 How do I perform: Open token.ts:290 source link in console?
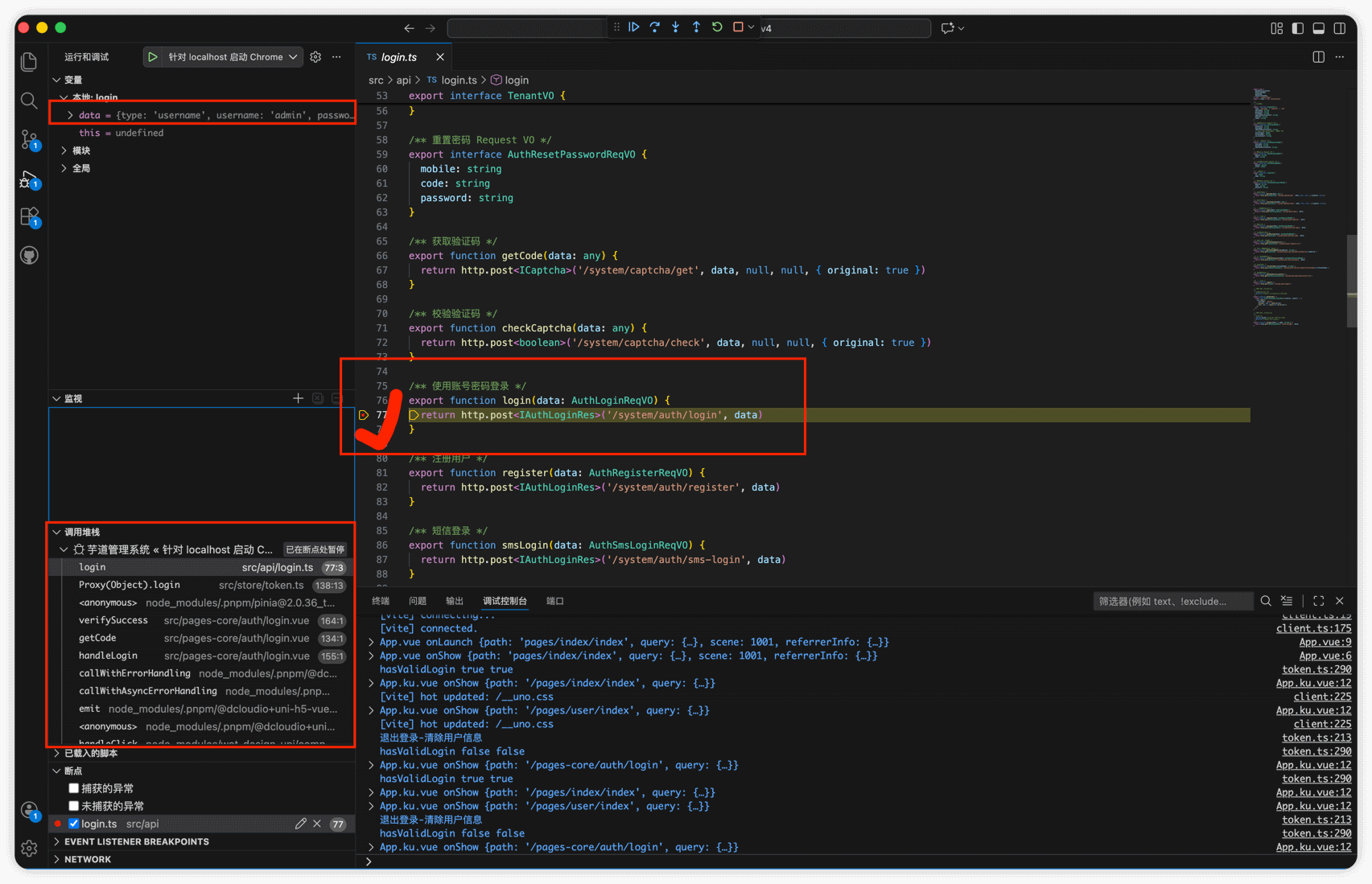(1316, 669)
